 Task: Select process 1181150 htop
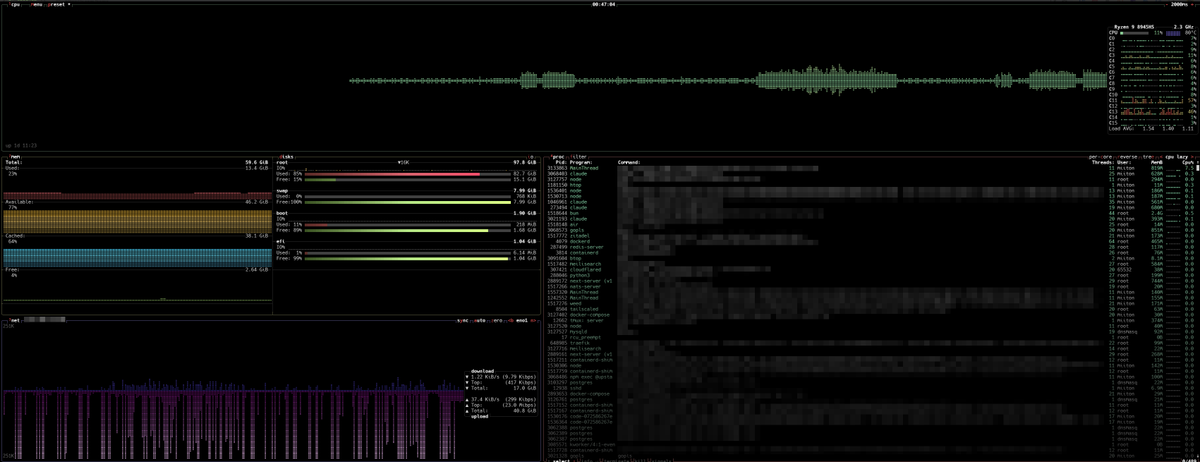871,186
